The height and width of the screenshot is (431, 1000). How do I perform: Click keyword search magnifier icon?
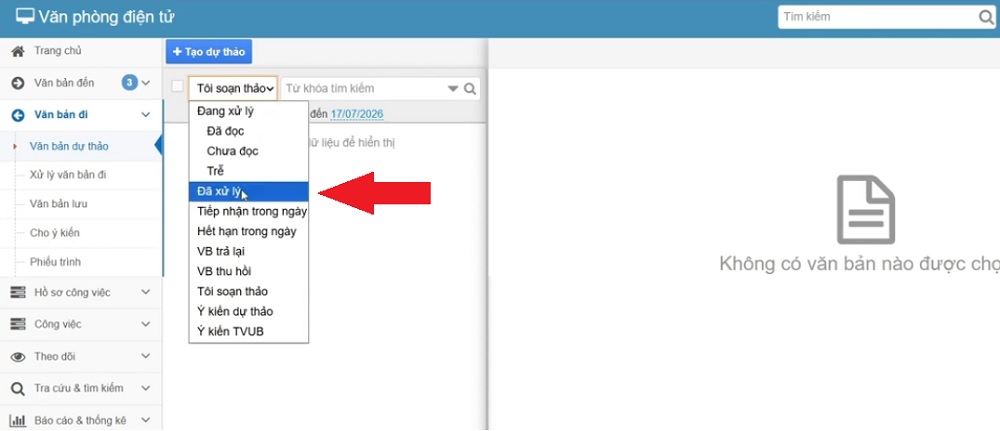470,89
